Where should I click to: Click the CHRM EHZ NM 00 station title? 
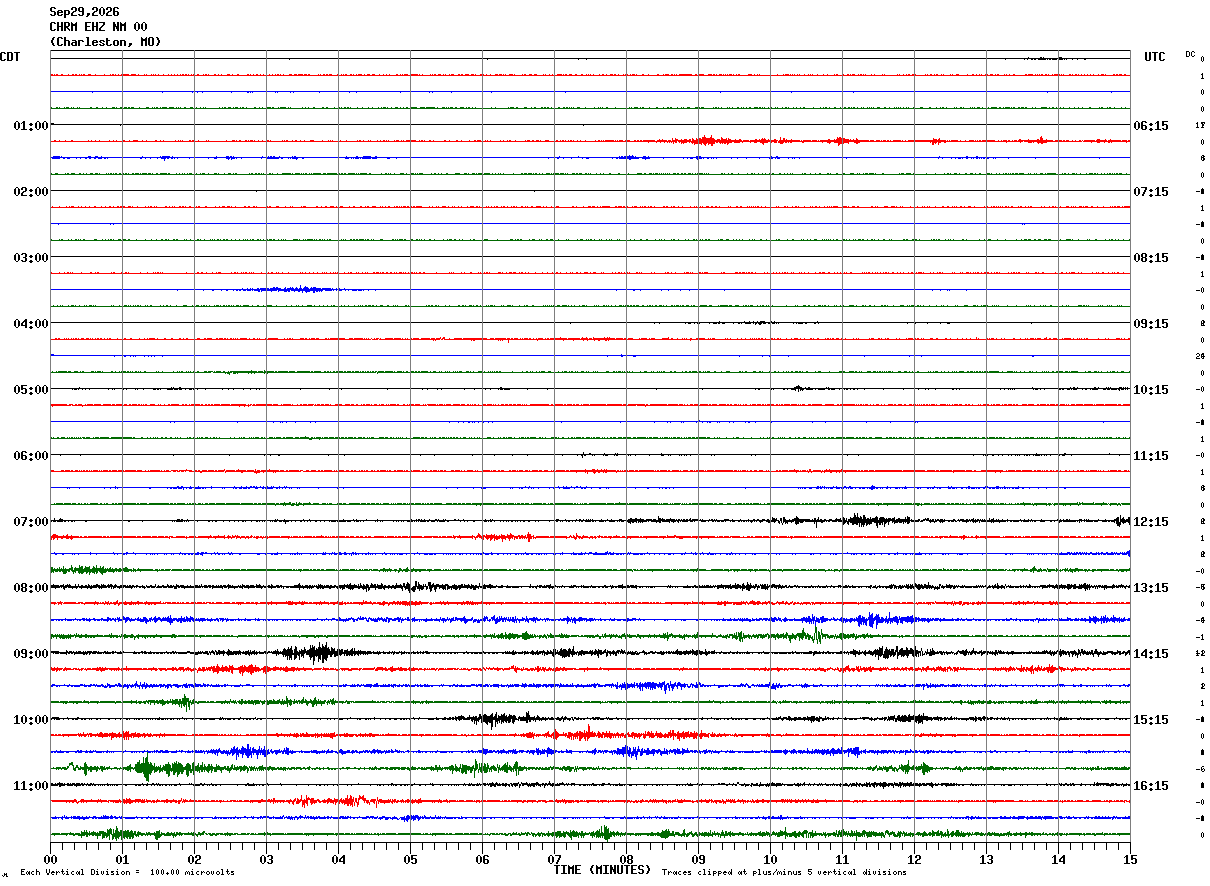(98, 27)
